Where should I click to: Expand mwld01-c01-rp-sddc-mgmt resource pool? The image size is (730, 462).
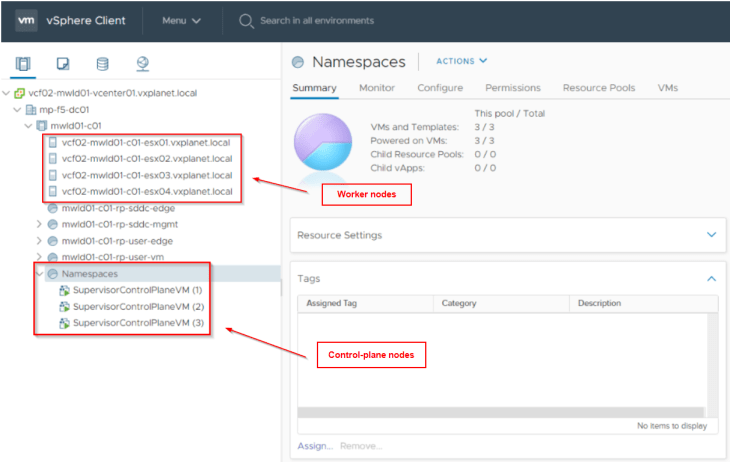(40, 224)
